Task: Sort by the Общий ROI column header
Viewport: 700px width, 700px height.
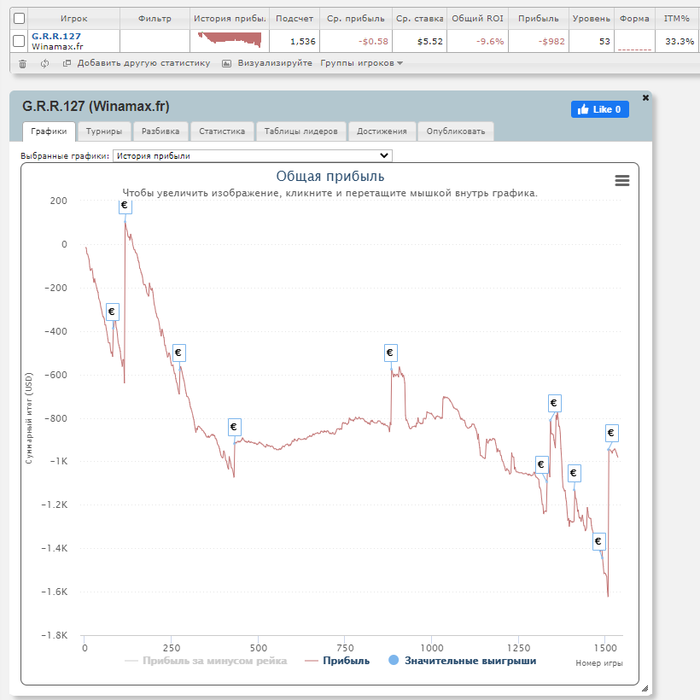Action: coord(477,19)
